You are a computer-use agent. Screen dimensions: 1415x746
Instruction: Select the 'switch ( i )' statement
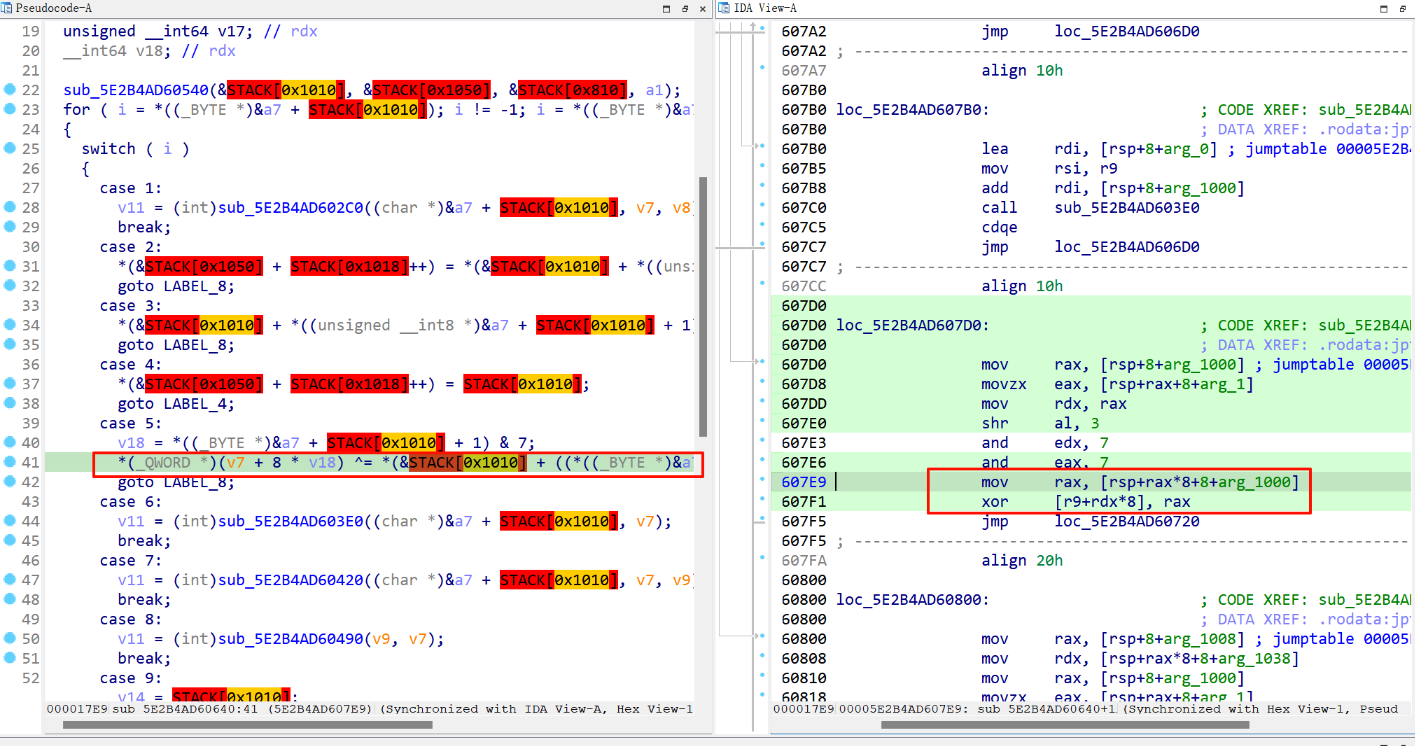tap(136, 149)
